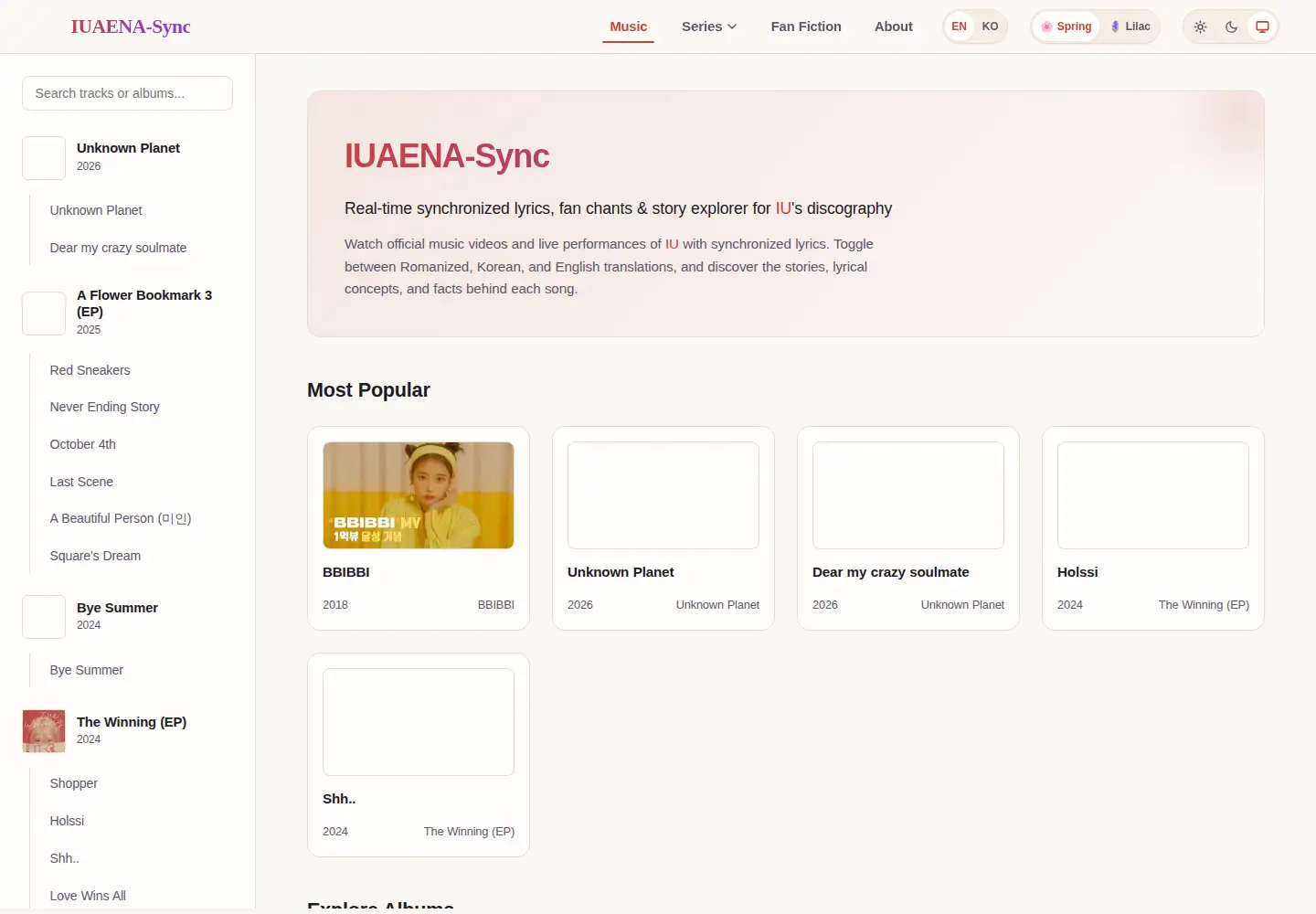Image resolution: width=1316 pixels, height=914 pixels.
Task: Open Love Wins All track
Action: [88, 896]
